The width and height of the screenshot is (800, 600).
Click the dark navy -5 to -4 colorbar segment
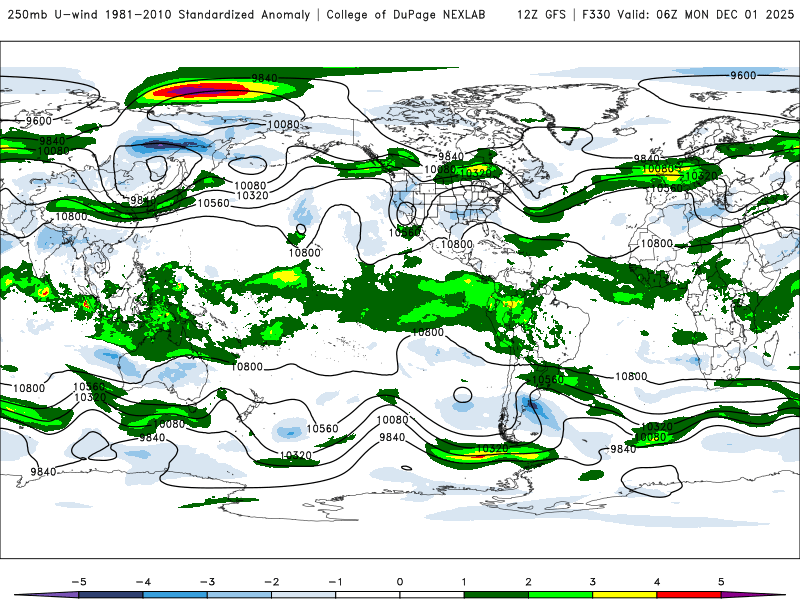pos(111,595)
